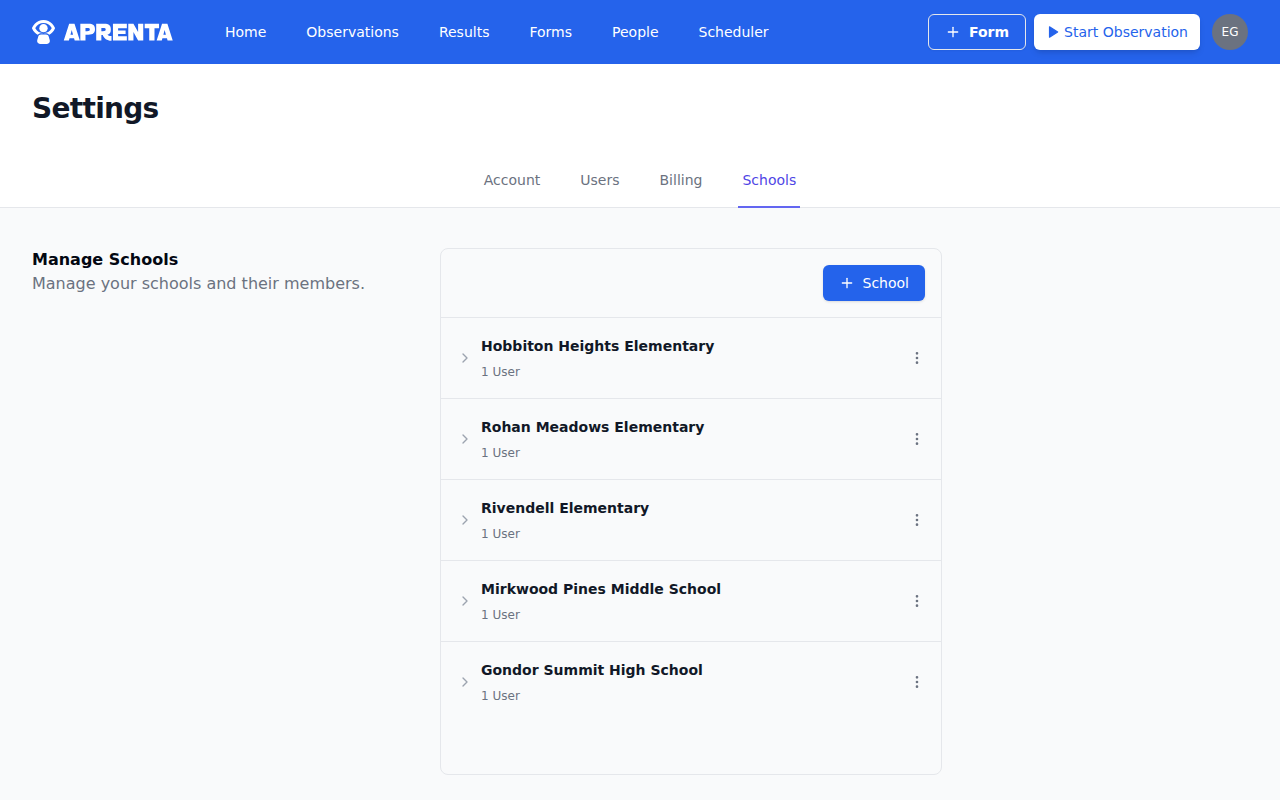Screen dimensions: 1280x800
Task: Open the three-dot menu for Rivendell Elementary
Action: [x=917, y=519]
